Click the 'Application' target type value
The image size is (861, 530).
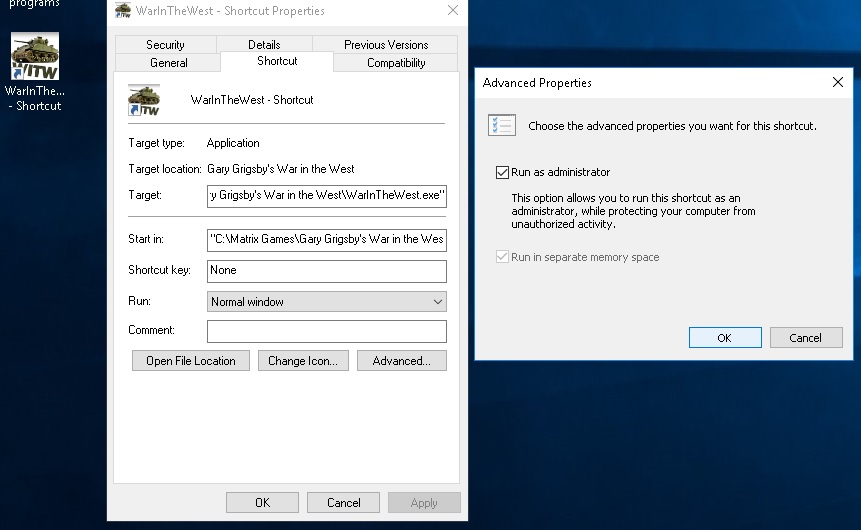coord(233,143)
